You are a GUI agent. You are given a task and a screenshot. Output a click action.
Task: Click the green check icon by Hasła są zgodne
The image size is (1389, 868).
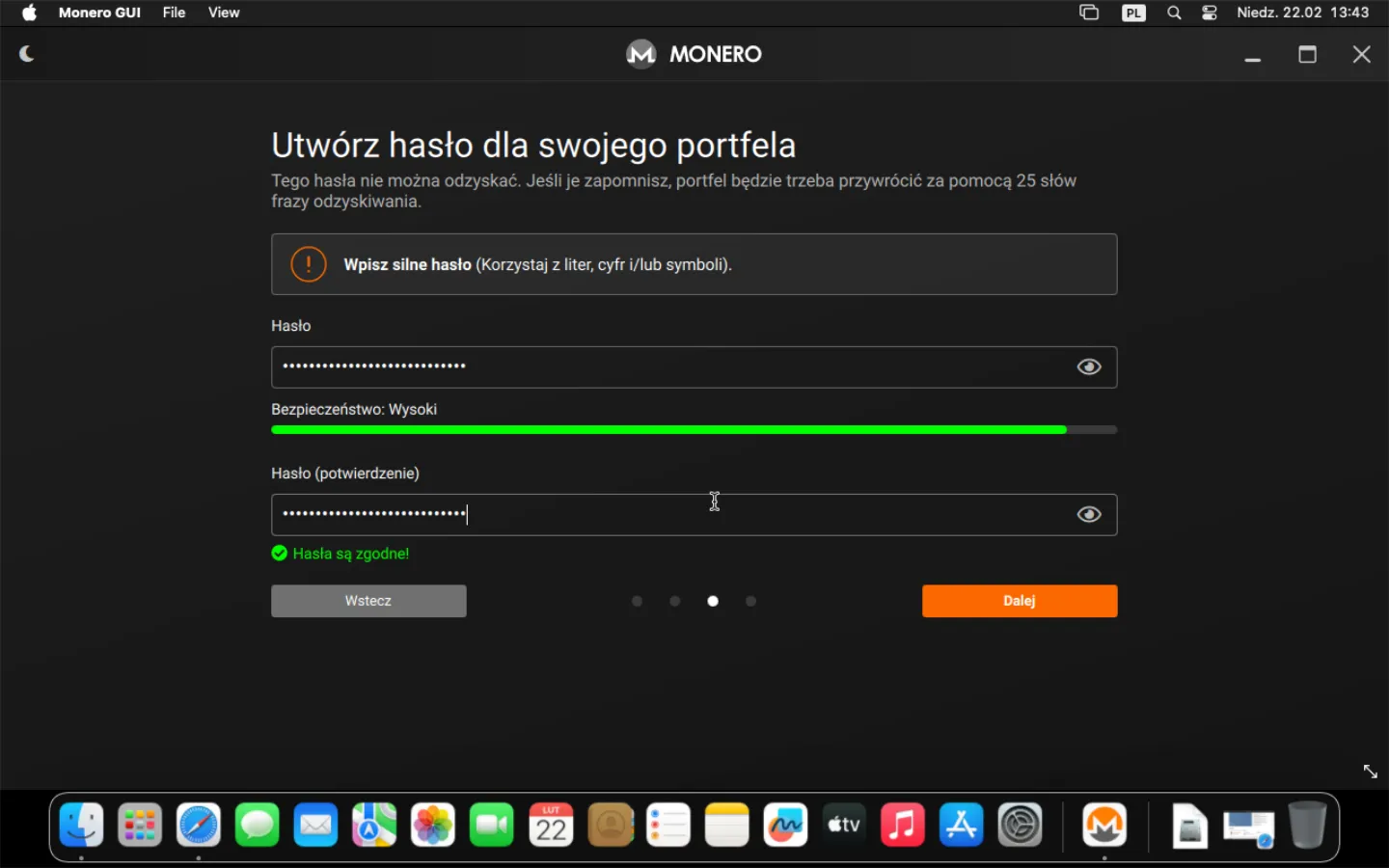coord(280,553)
